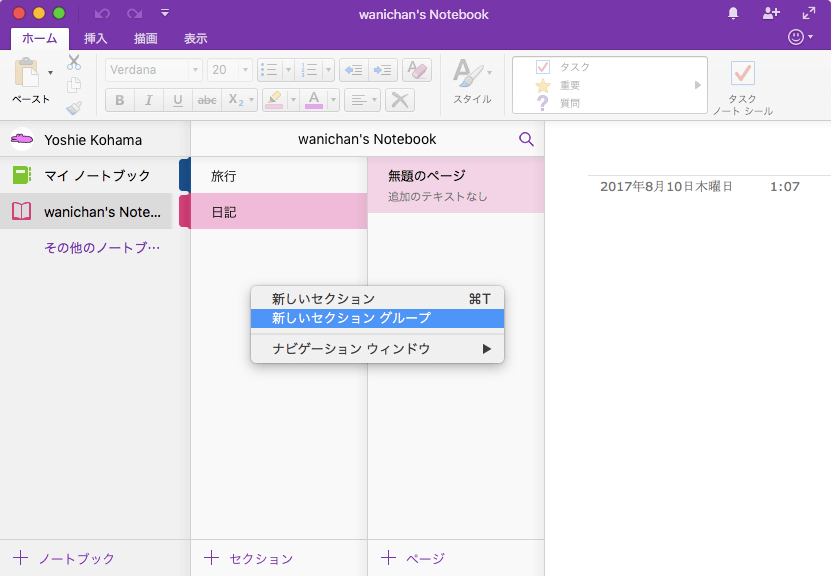The image size is (831, 576).
Task: Open the paragraph alignment dropdown
Action: pos(363,100)
